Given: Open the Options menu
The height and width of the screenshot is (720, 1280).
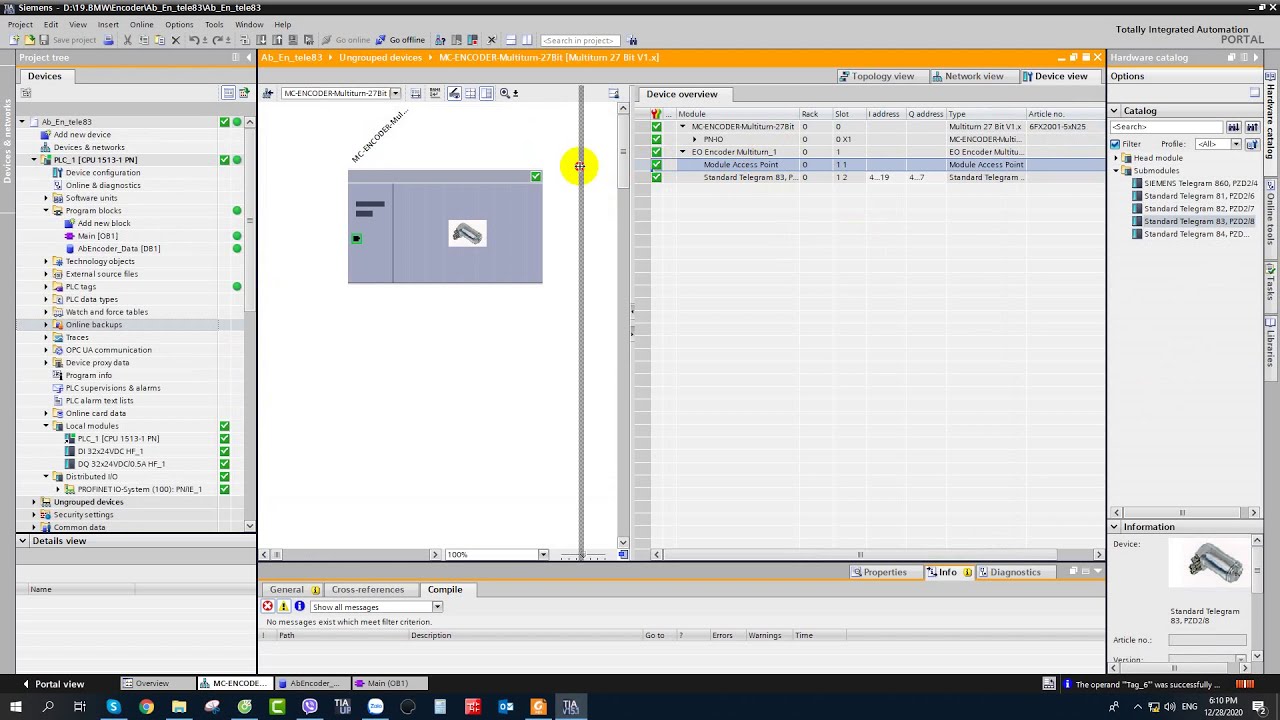Looking at the screenshot, I should (x=179, y=24).
